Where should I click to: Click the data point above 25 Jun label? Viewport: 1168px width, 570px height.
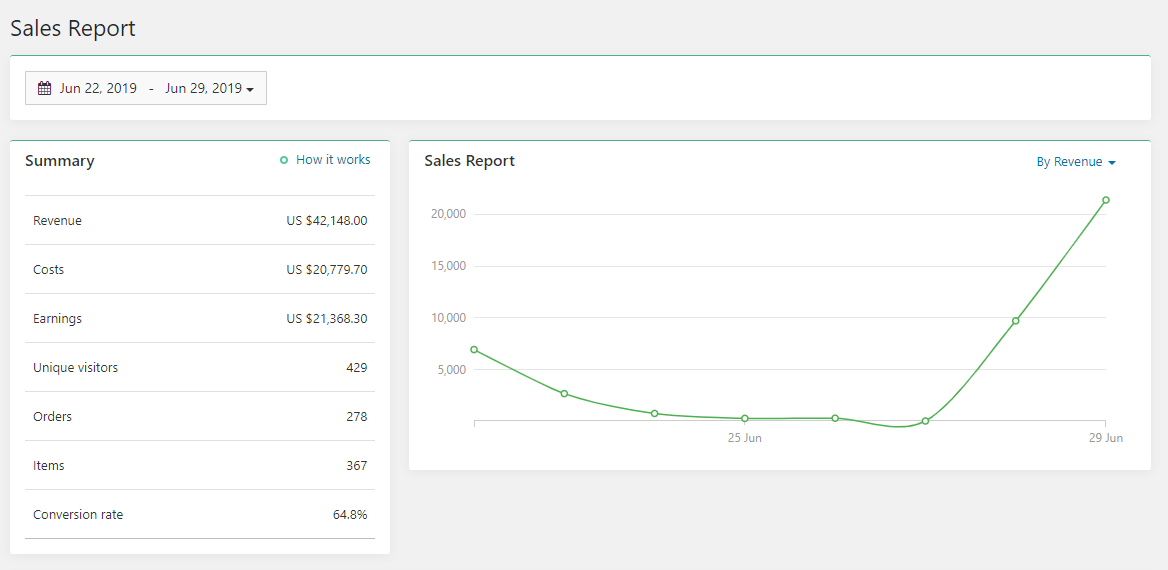745,418
